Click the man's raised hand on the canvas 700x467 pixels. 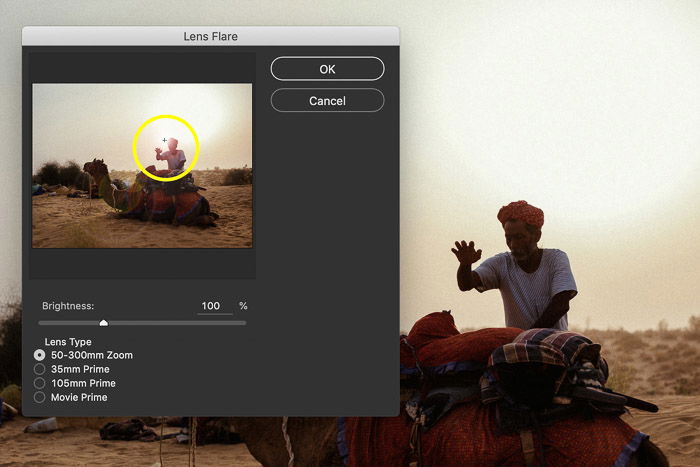[x=465, y=252]
